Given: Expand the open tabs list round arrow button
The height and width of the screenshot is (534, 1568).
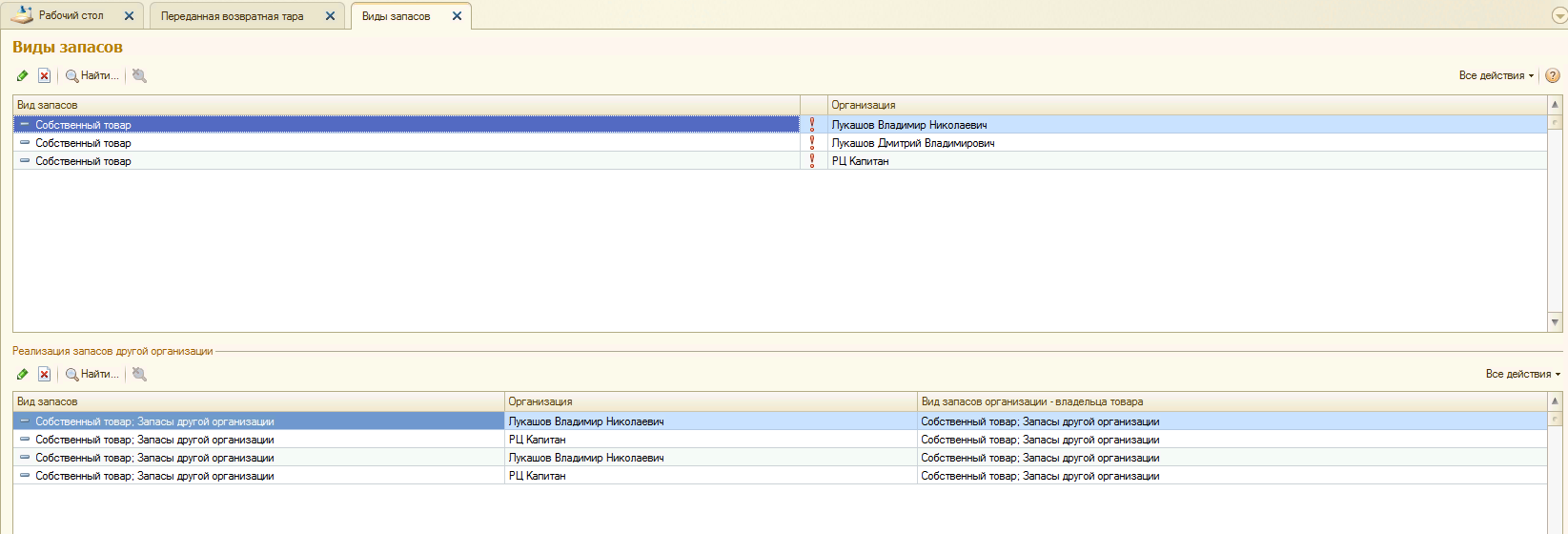Looking at the screenshot, I should point(1559,16).
